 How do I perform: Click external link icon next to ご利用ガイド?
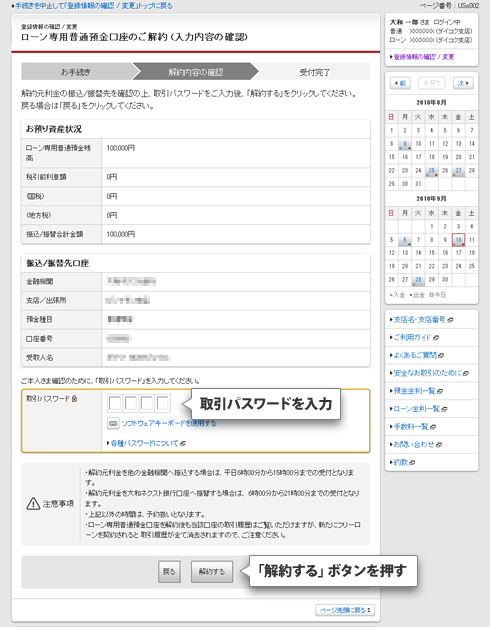pyautogui.click(x=436, y=337)
